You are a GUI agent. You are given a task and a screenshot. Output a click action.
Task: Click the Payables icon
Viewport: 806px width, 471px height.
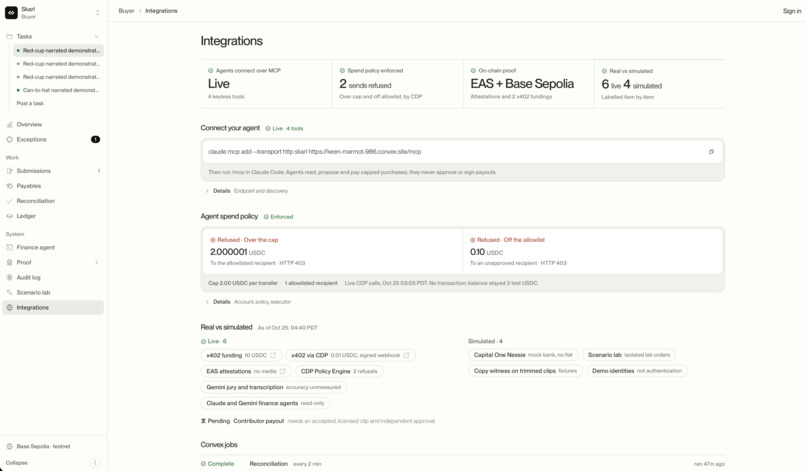(x=9, y=186)
